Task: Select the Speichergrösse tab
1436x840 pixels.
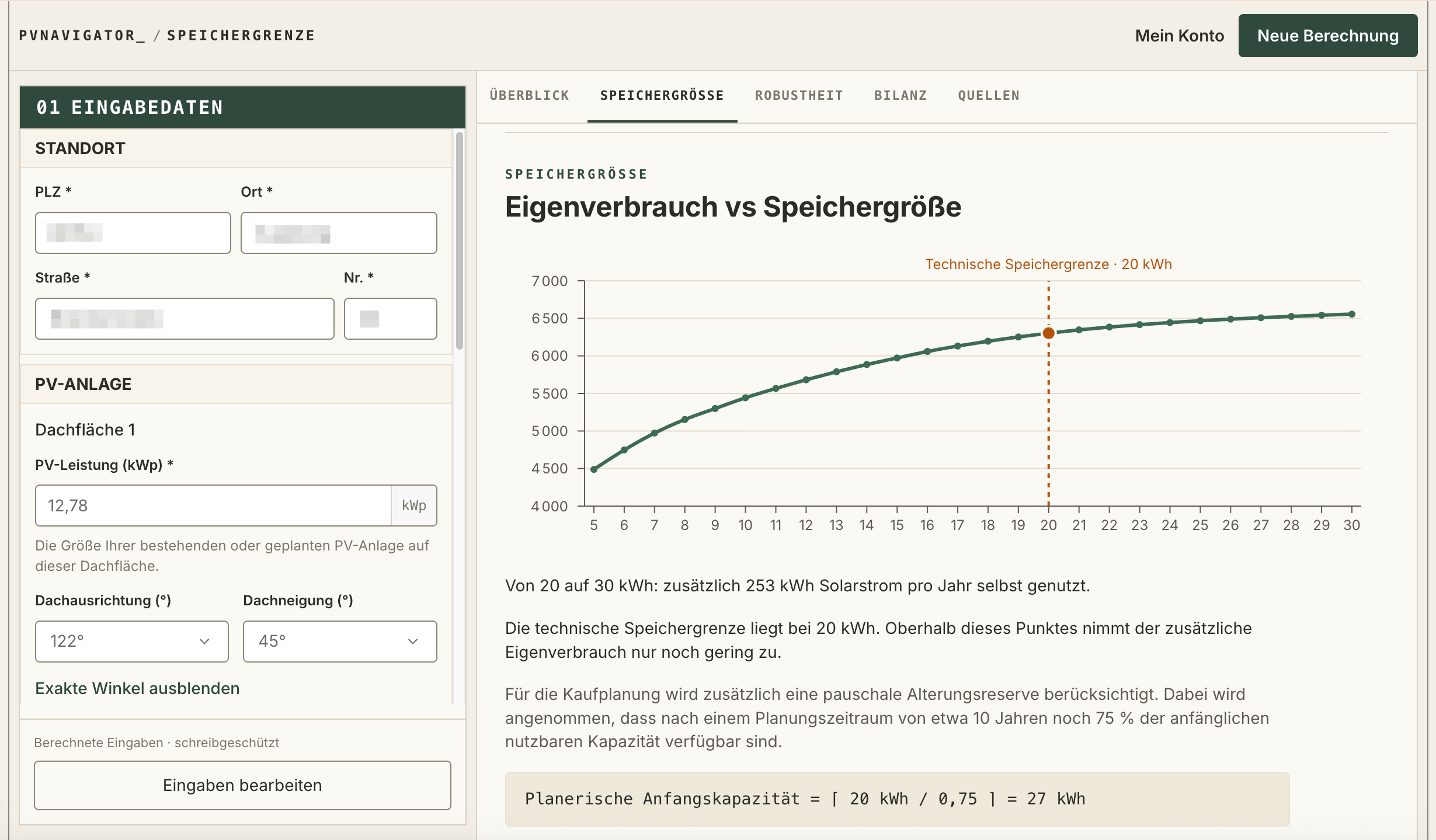Action: tap(662, 96)
